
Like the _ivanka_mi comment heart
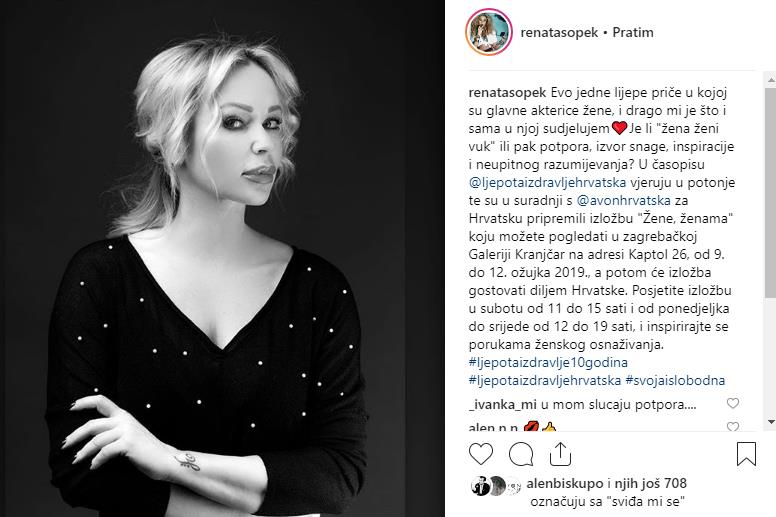pyautogui.click(x=732, y=403)
